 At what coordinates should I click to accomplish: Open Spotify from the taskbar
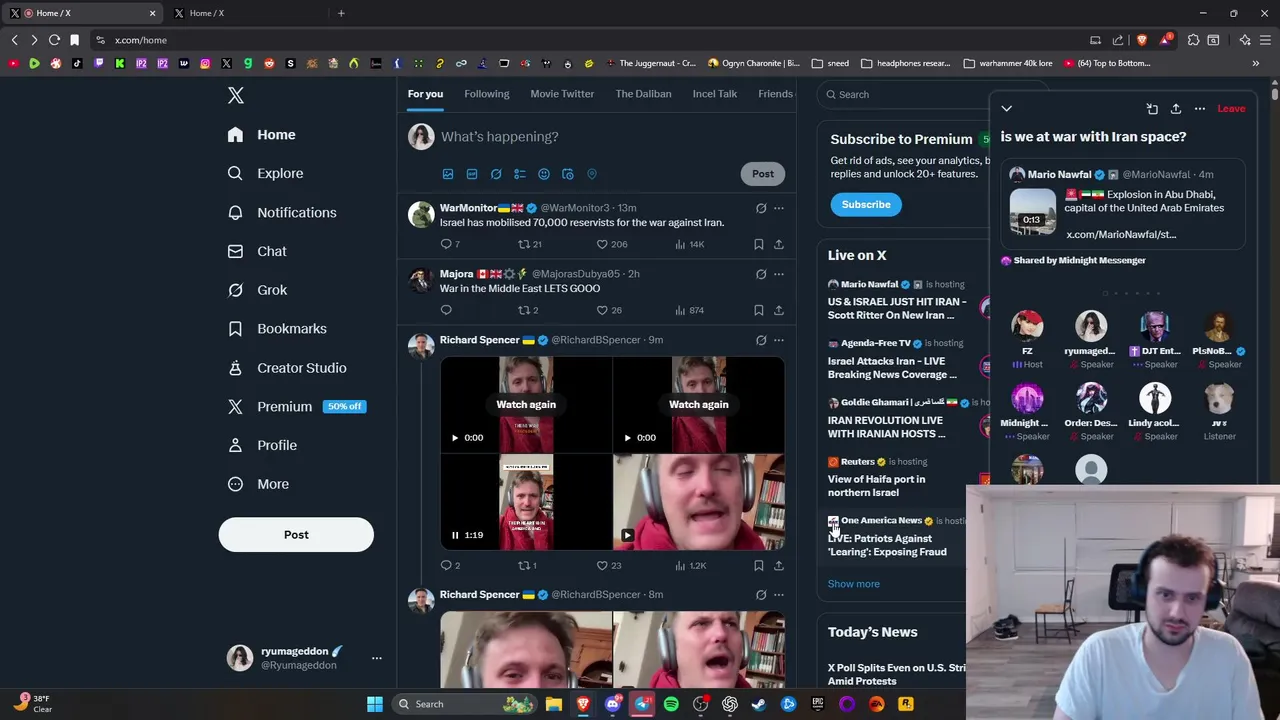pos(671,704)
